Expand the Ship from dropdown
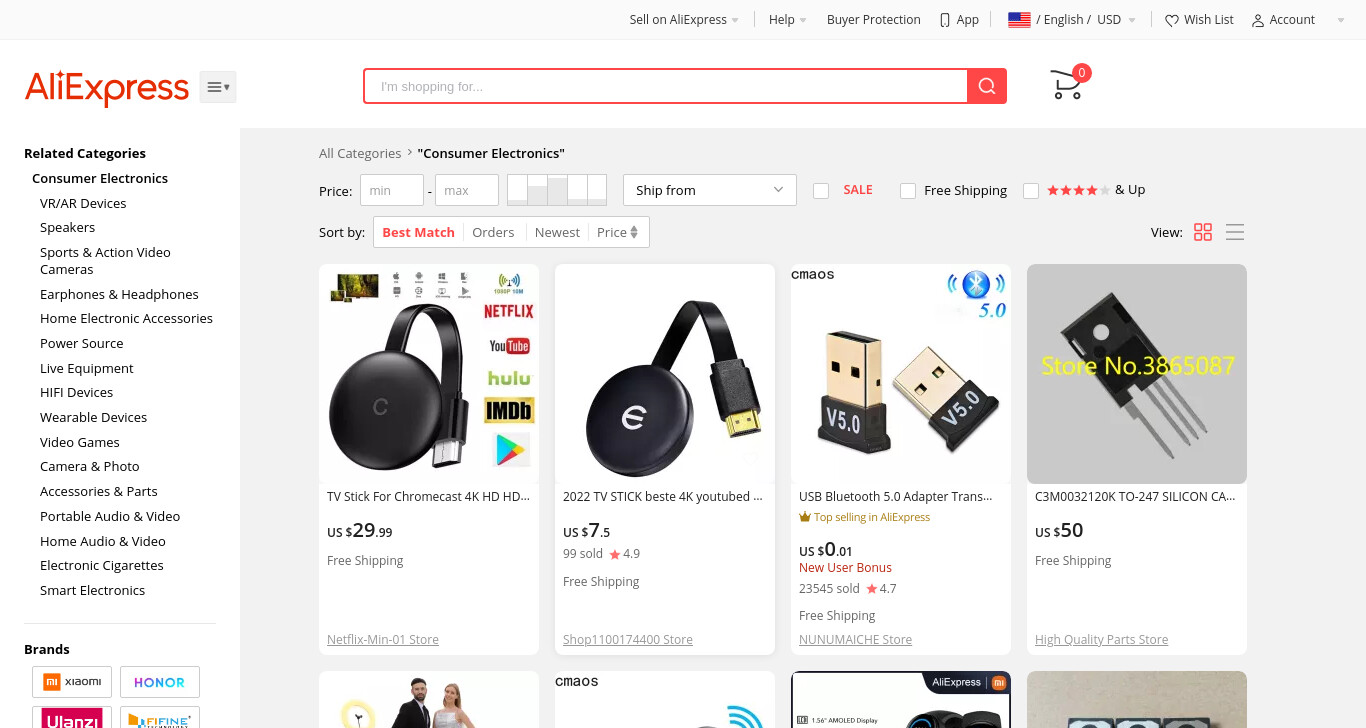Image resolution: width=1366 pixels, height=728 pixels. tap(709, 190)
